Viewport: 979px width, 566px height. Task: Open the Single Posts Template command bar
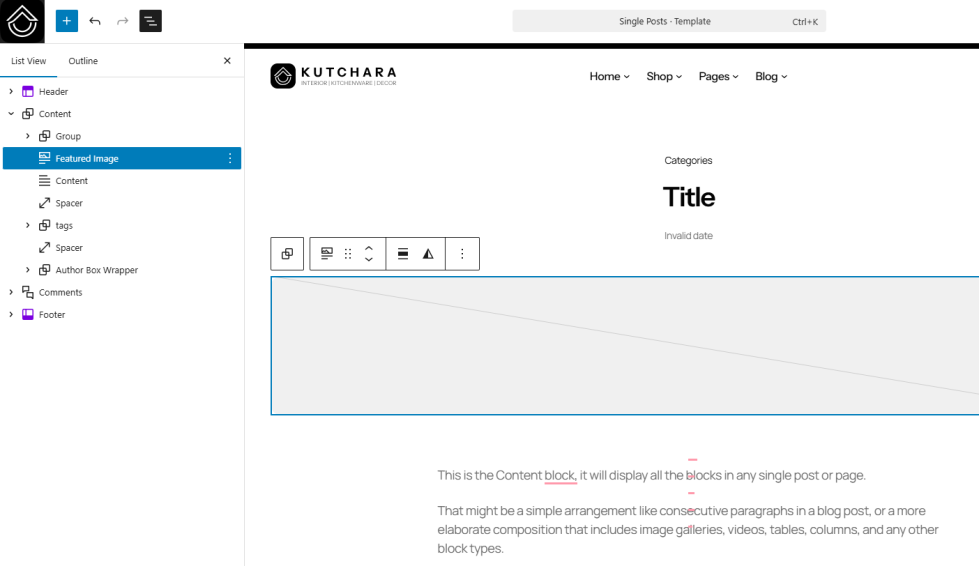669,21
